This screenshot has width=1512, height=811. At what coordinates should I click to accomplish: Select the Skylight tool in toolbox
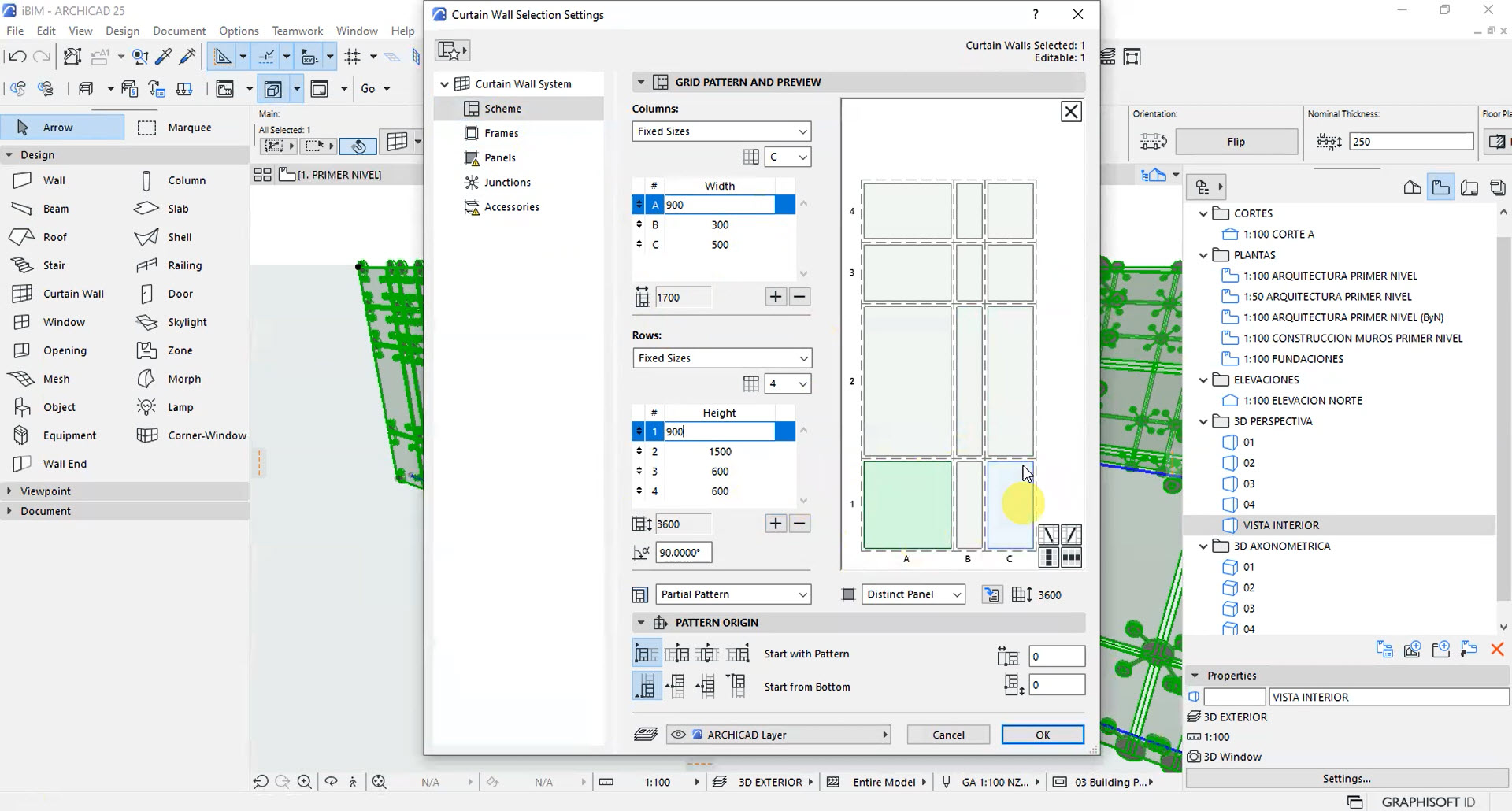(187, 322)
